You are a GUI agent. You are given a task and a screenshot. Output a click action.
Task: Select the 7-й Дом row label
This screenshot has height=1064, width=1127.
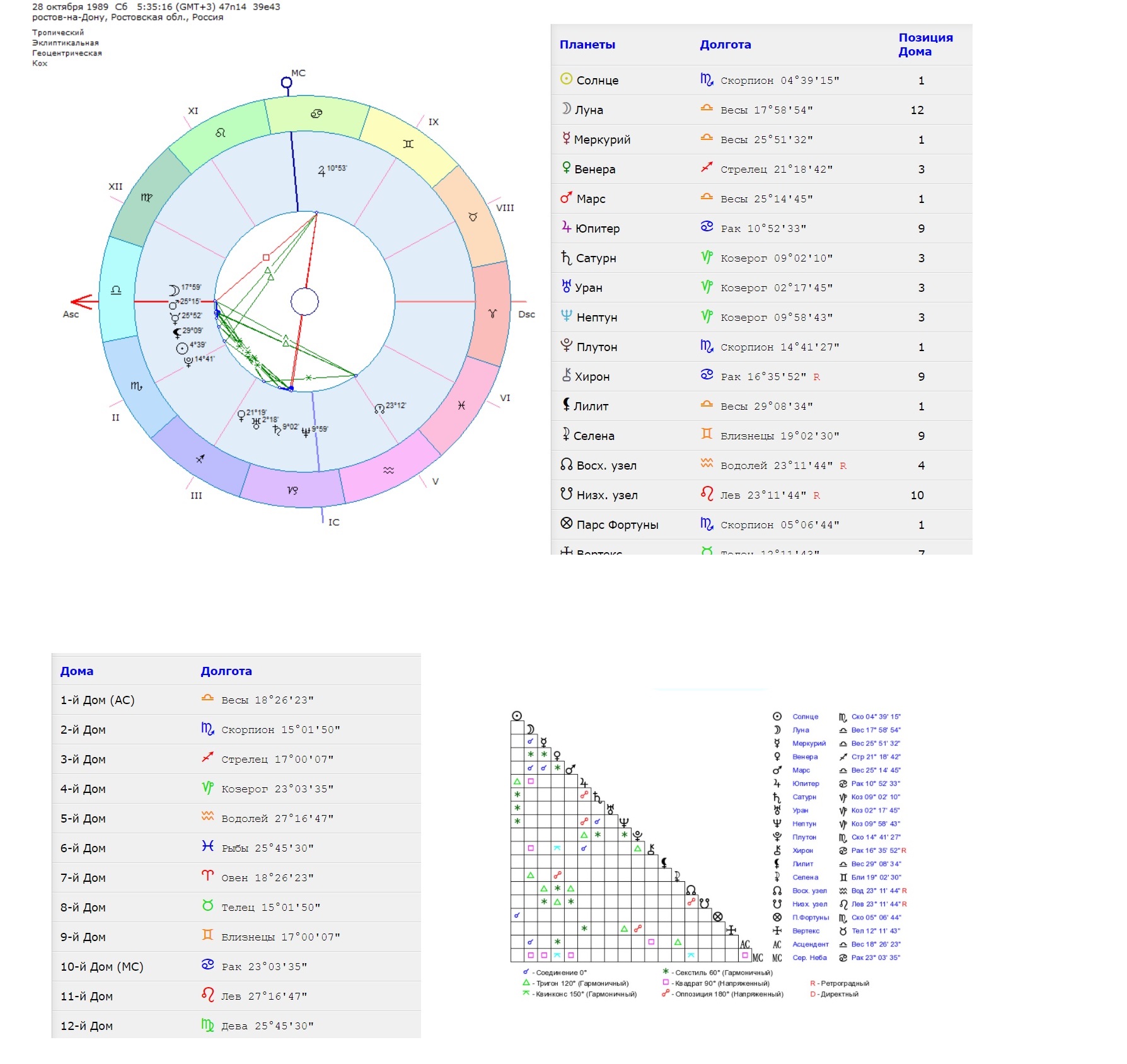(83, 878)
